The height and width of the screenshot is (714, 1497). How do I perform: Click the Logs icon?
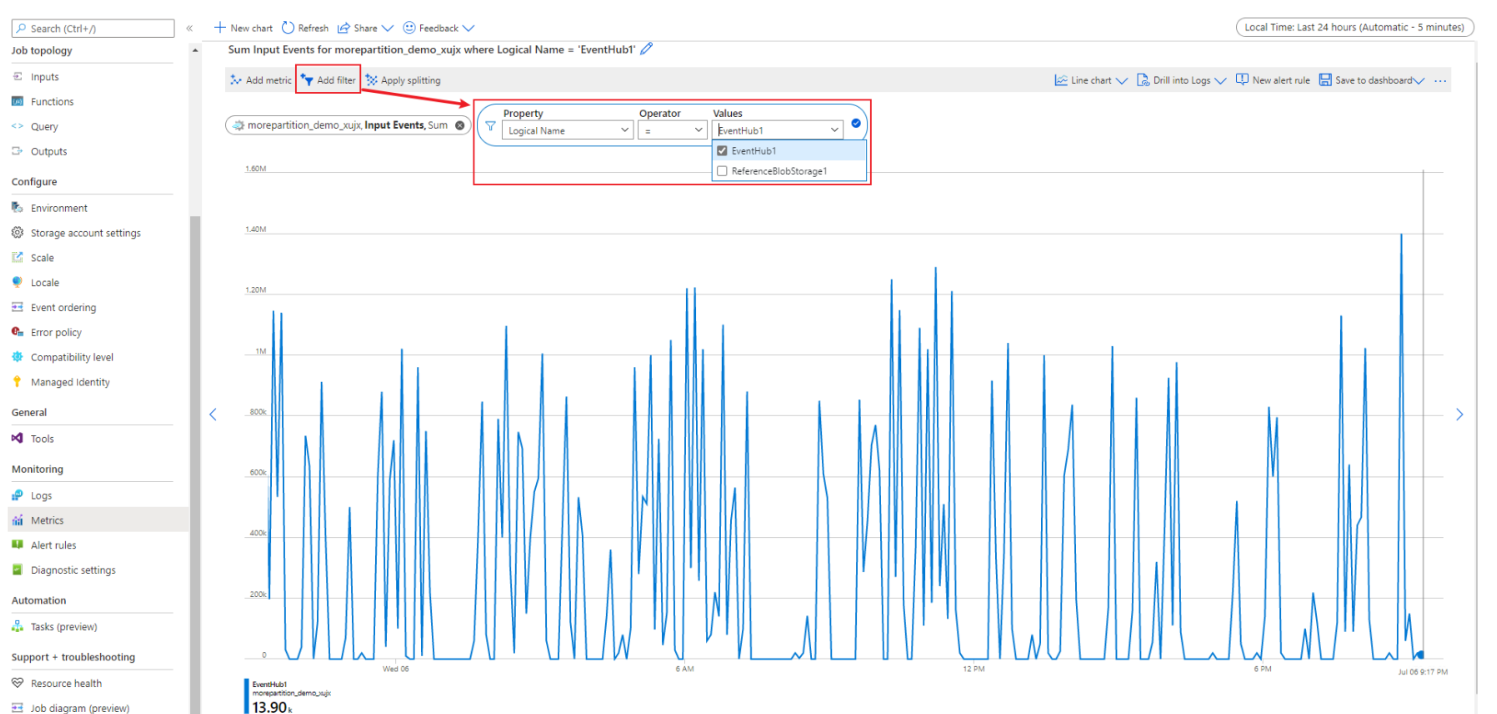tap(17, 496)
